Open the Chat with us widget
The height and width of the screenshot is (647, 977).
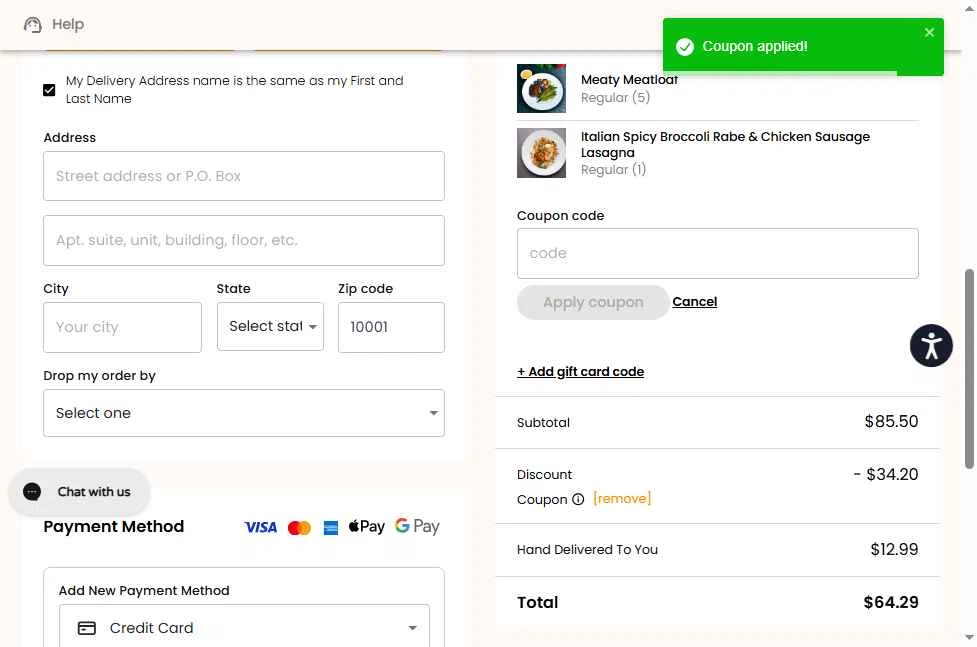[79, 492]
